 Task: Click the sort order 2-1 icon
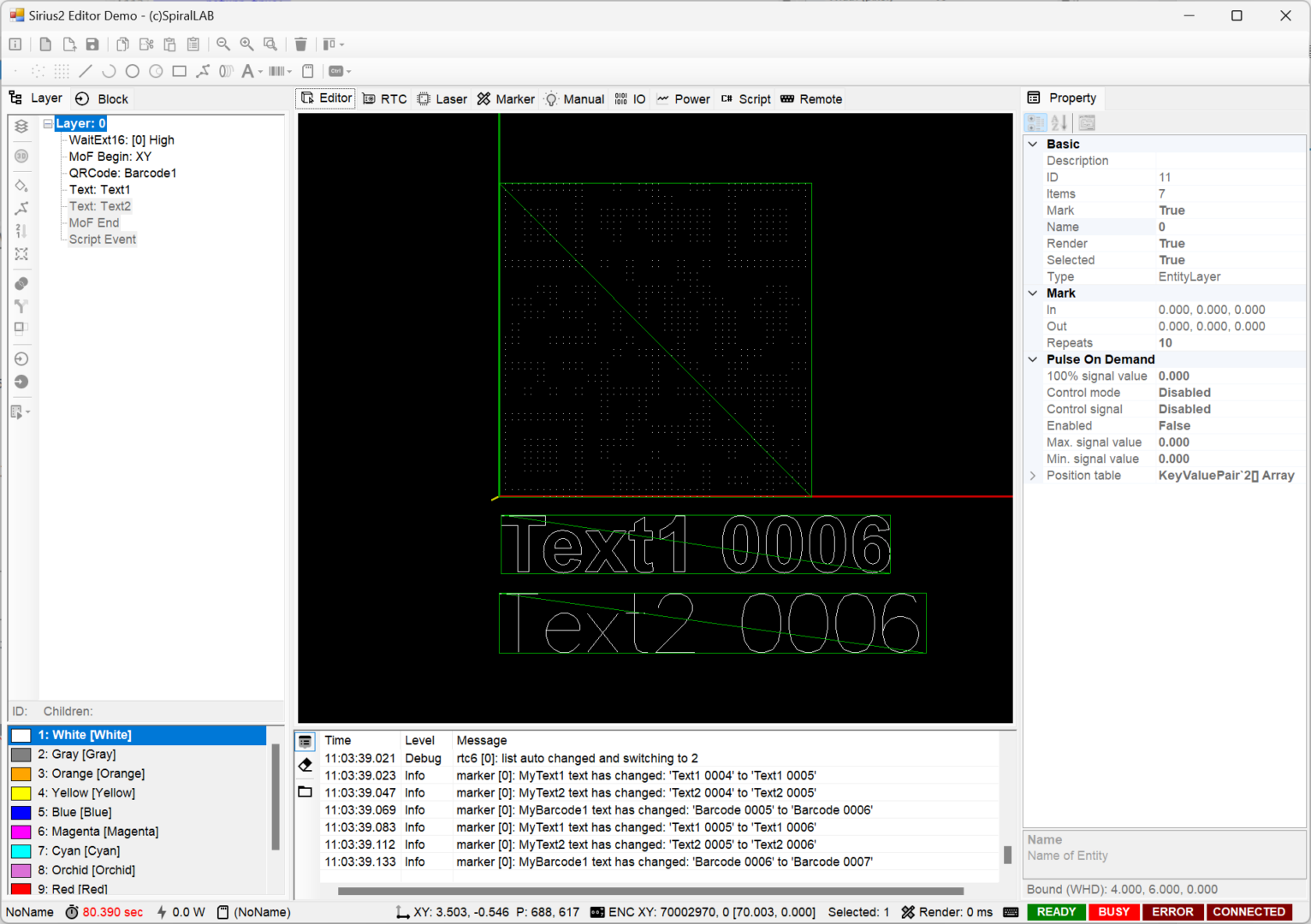click(21, 231)
